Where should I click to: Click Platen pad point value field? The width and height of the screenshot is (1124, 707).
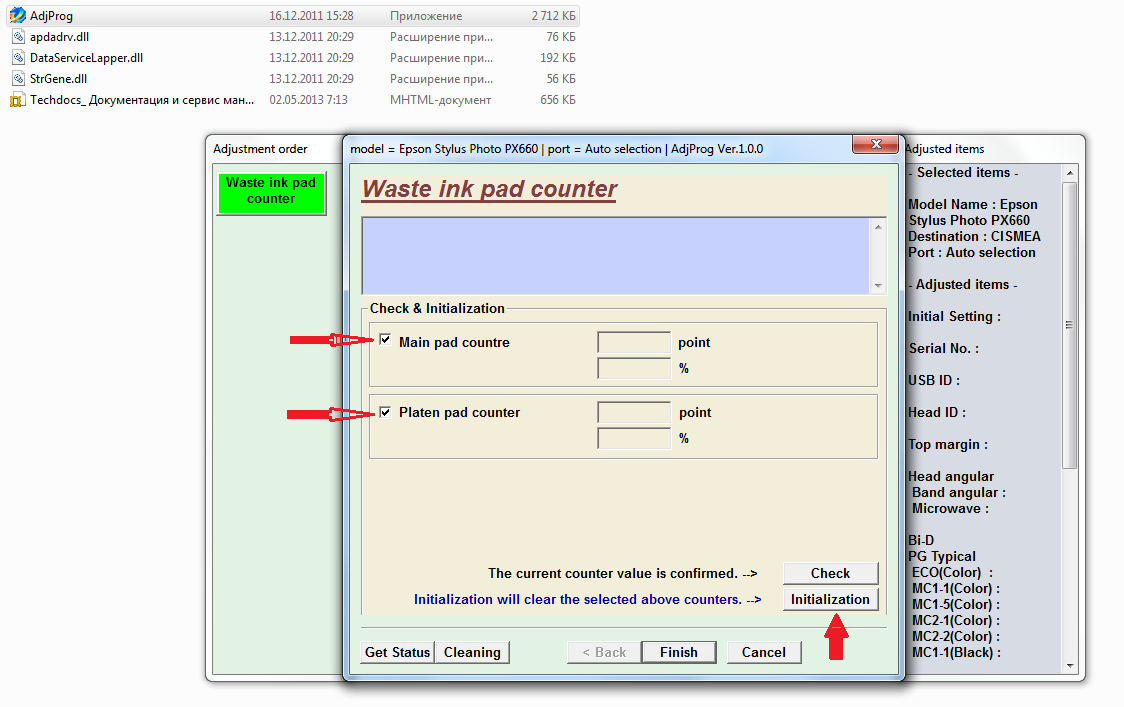pyautogui.click(x=634, y=412)
